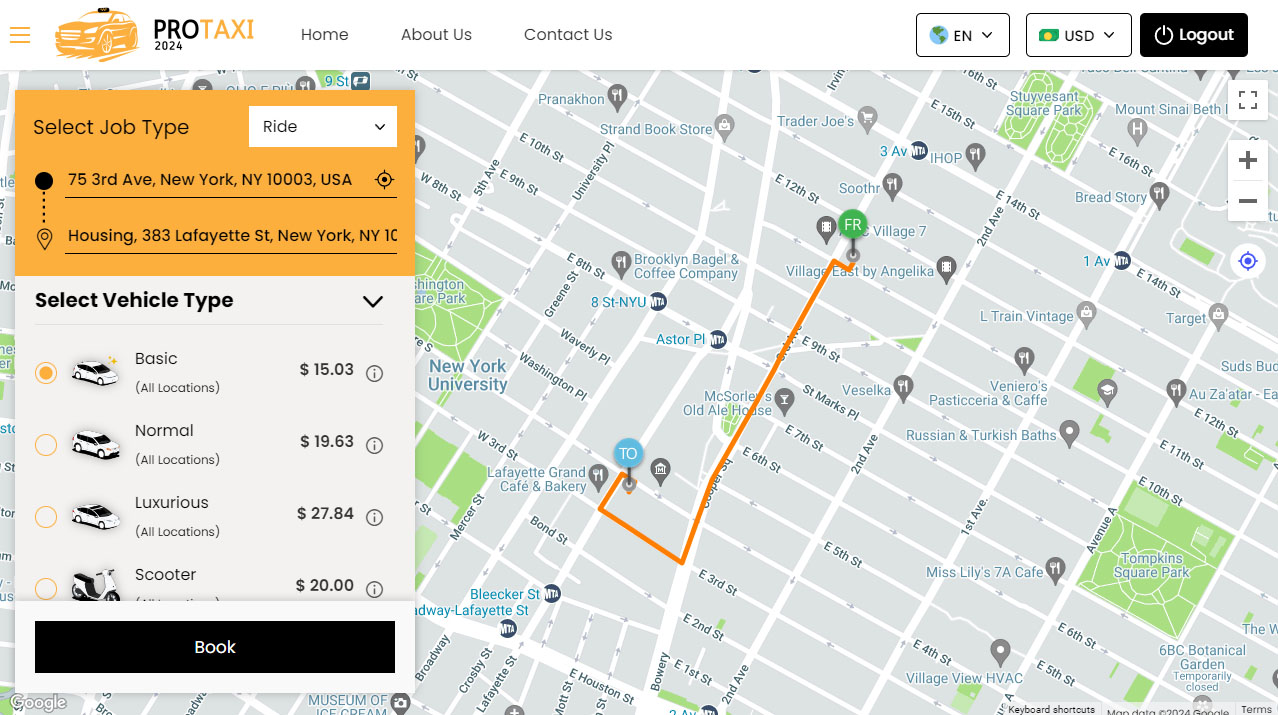
Task: Toggle fullscreen map view
Action: point(1247,100)
